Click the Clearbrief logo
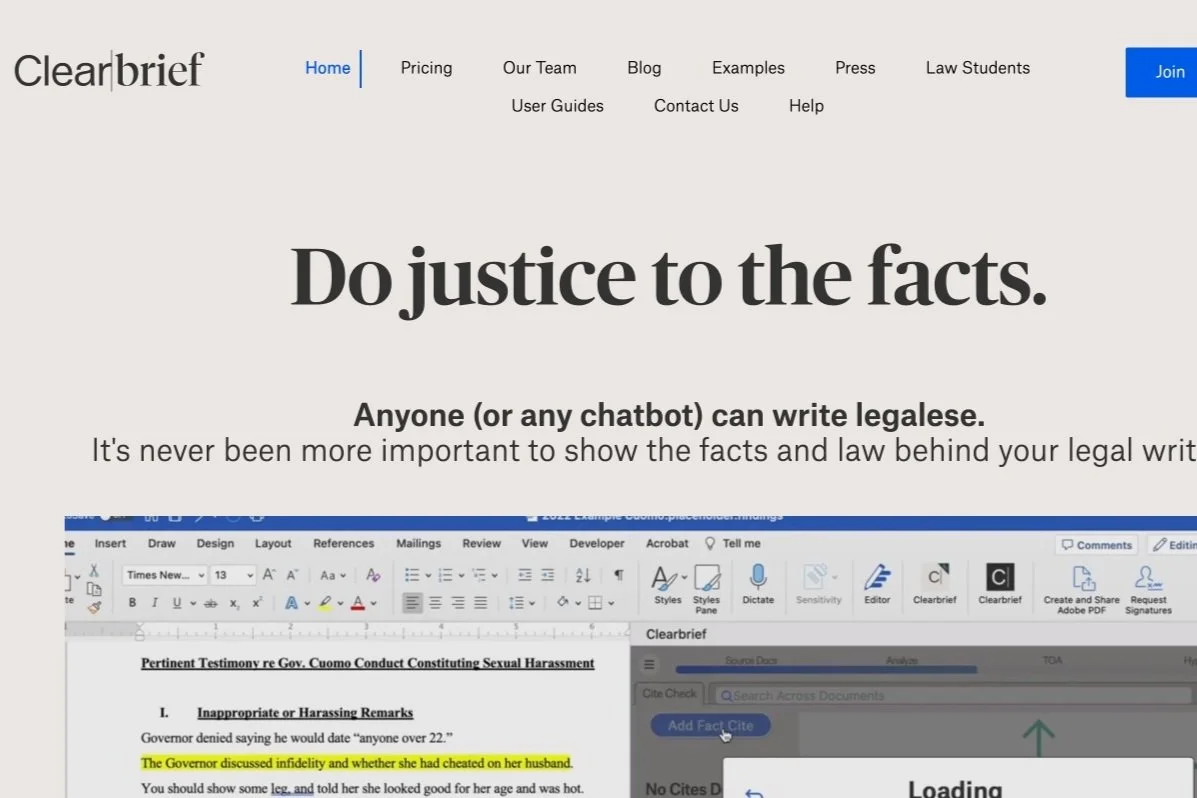The image size is (1197, 798). click(x=108, y=70)
